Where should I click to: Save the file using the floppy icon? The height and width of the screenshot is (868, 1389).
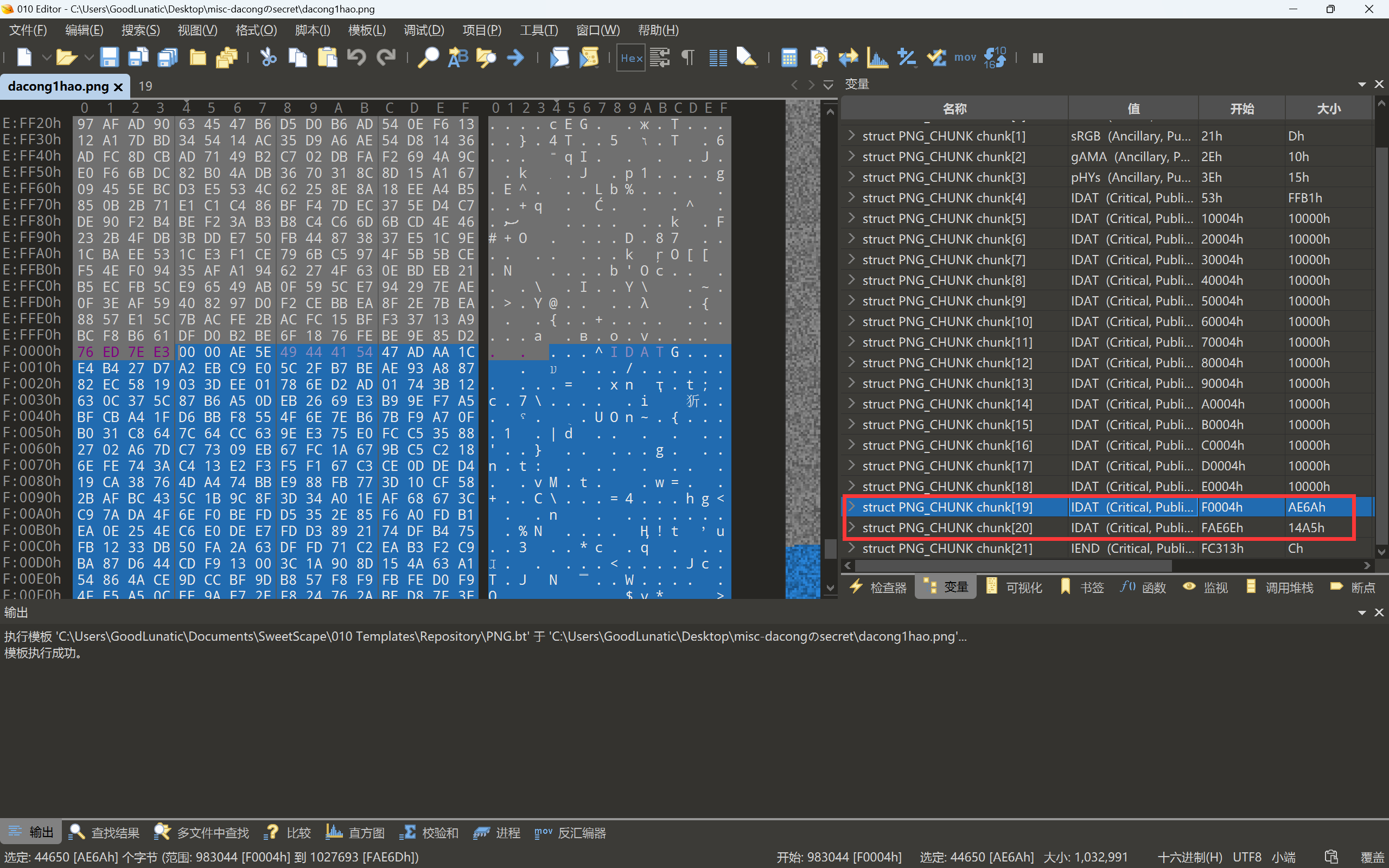109,58
